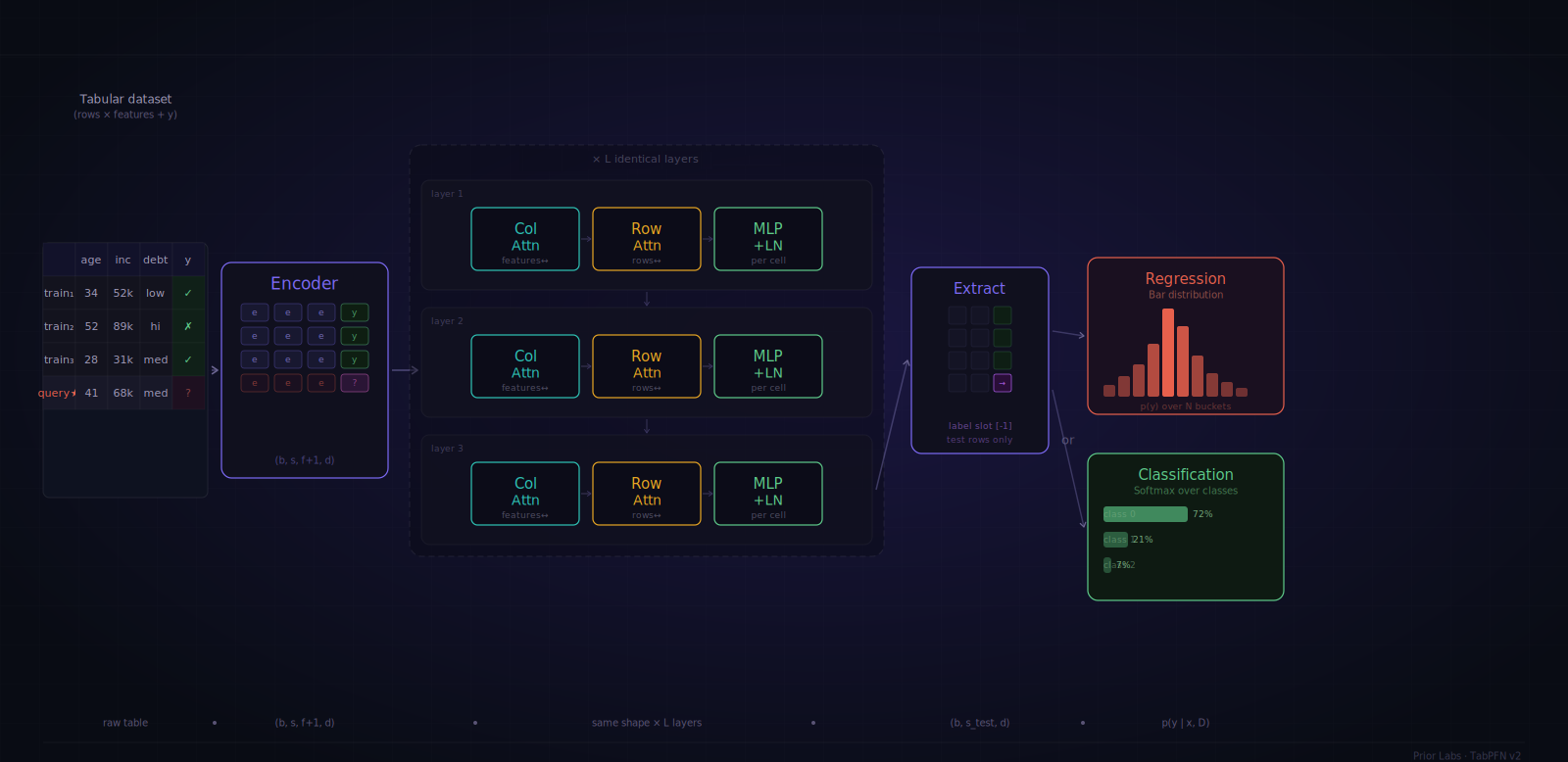Click the Col Attn block in layer 3
The height and width of the screenshot is (762, 1568).
(x=525, y=494)
